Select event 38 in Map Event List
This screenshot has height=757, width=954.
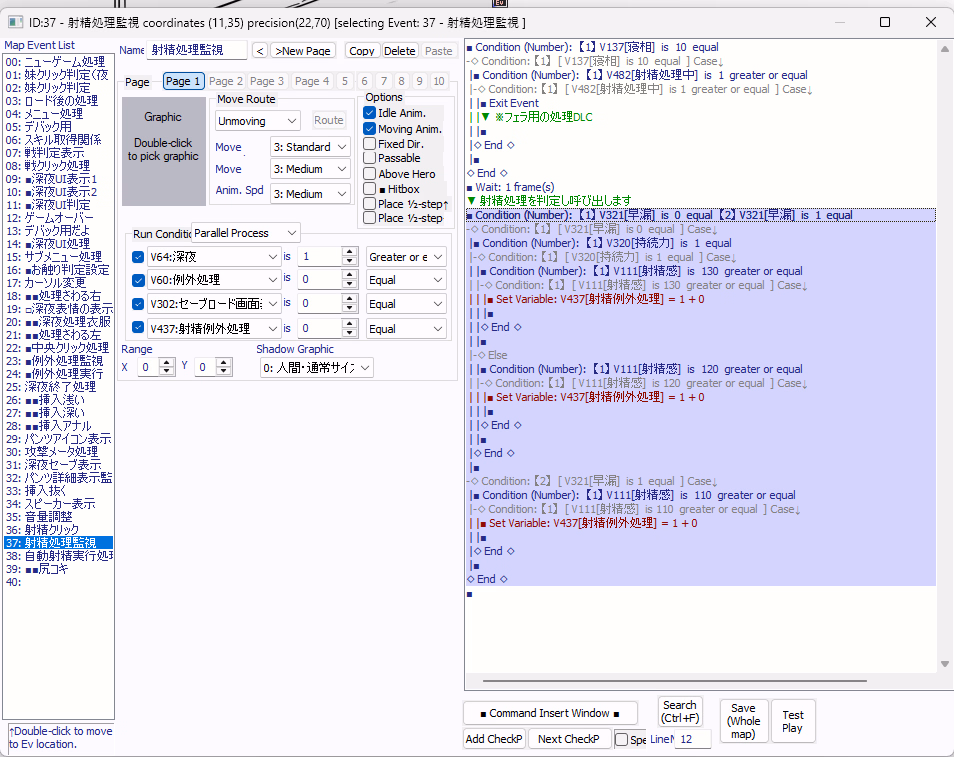point(58,556)
